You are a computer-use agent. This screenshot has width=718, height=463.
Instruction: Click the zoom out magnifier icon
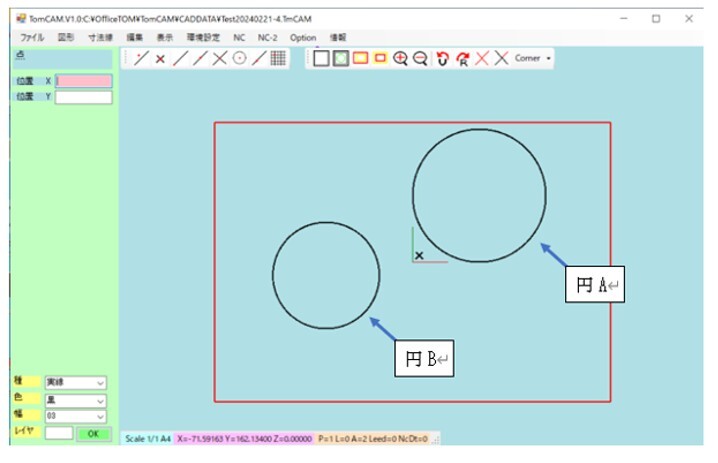coord(419,59)
